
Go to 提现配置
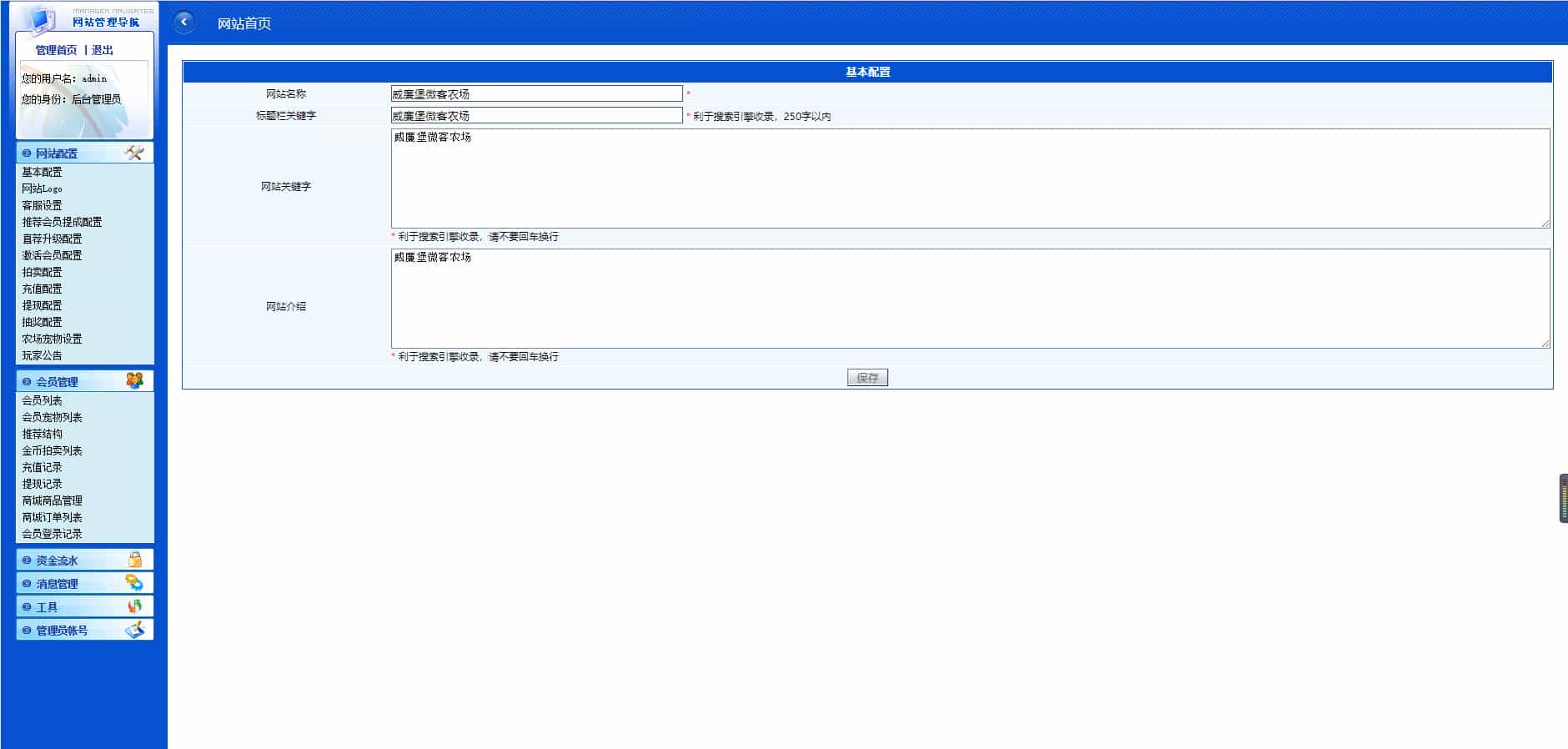coord(42,305)
